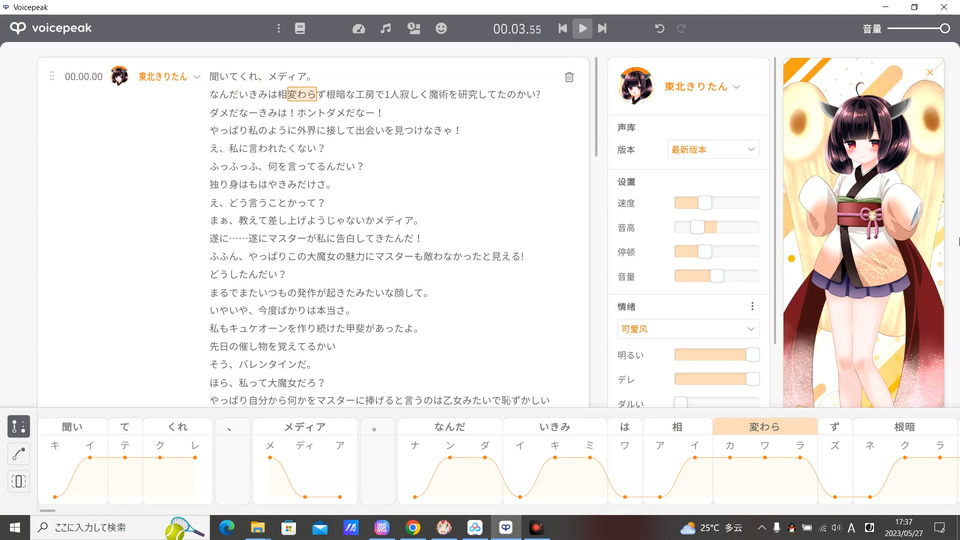Image resolution: width=960 pixels, height=540 pixels.
Task: Click the accent point above イ in 聞い
Action: point(90,457)
